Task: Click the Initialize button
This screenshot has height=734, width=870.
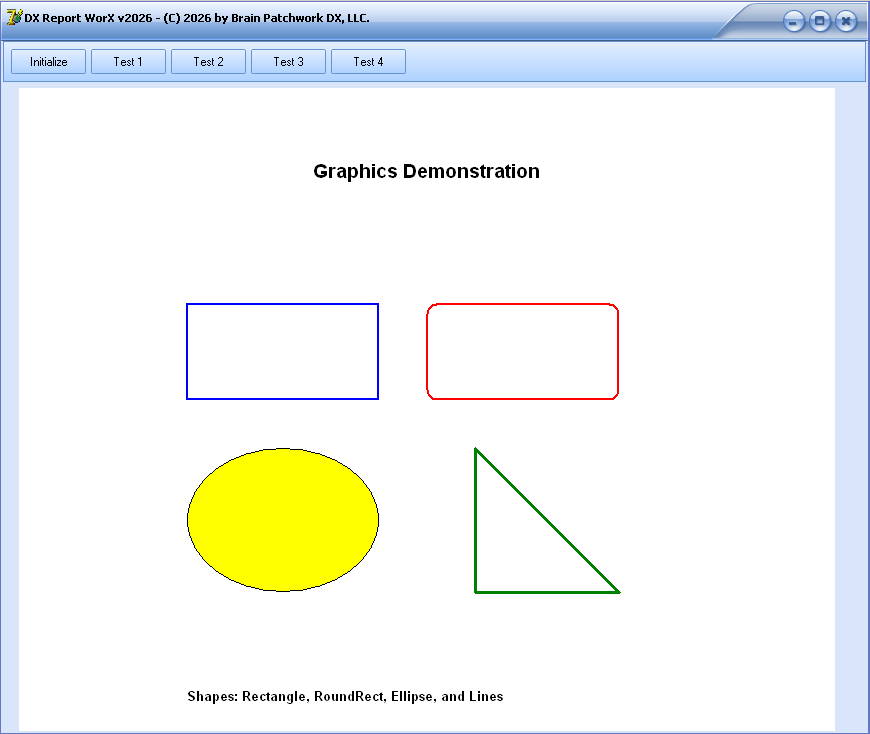Action: coord(48,62)
